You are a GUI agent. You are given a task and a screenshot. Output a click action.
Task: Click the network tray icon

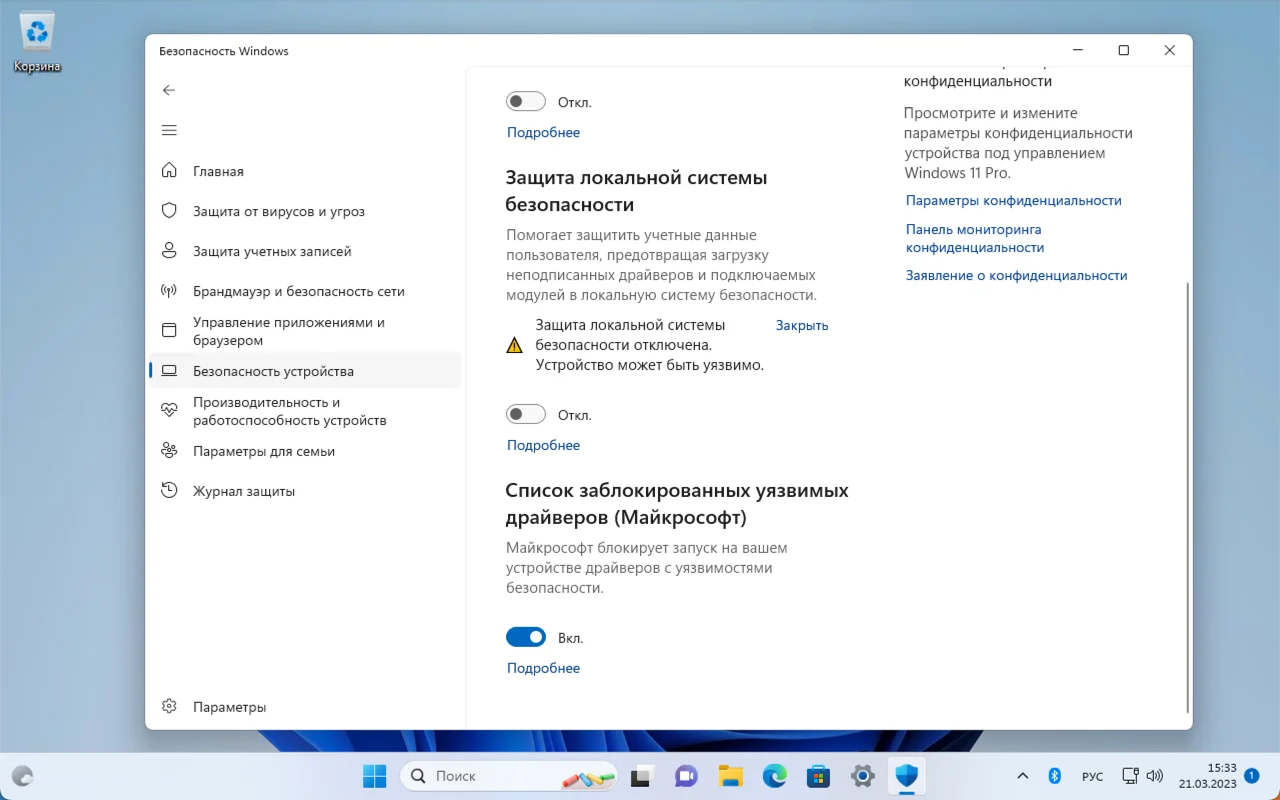click(1130, 776)
